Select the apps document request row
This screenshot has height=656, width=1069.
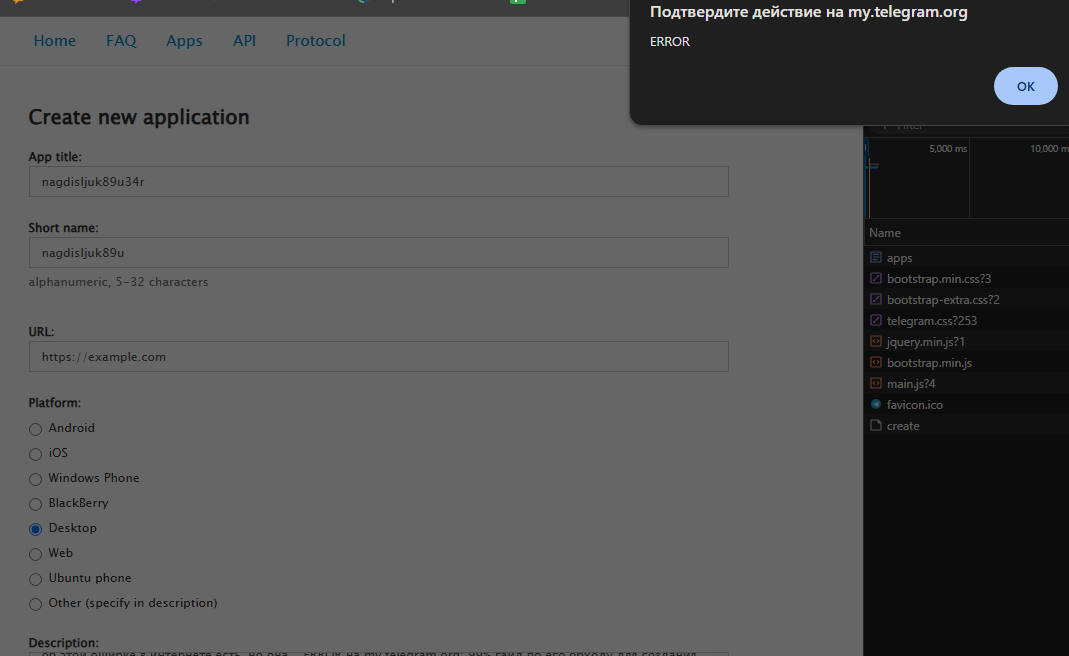(x=966, y=258)
